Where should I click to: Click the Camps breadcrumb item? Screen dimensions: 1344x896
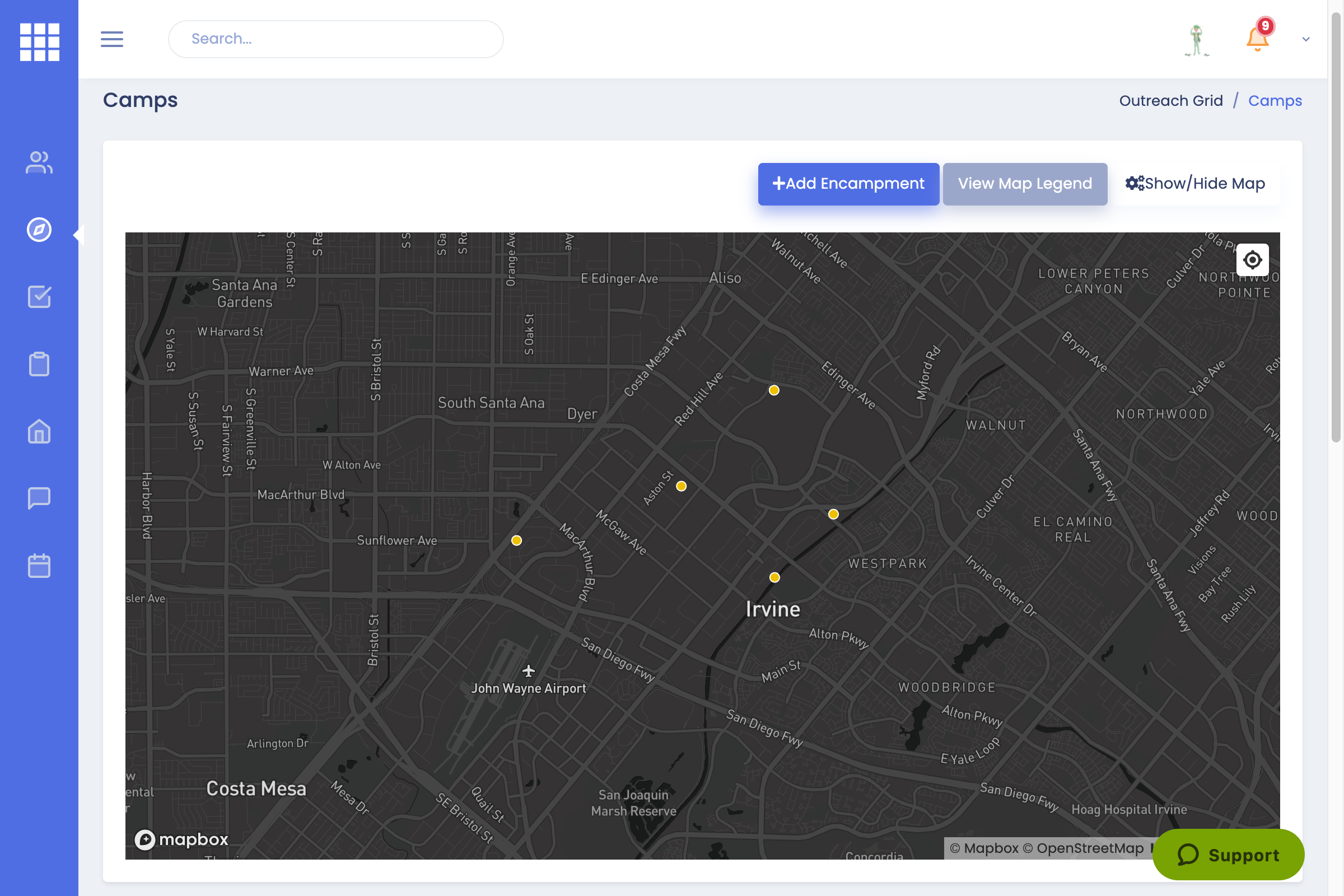1275,101
